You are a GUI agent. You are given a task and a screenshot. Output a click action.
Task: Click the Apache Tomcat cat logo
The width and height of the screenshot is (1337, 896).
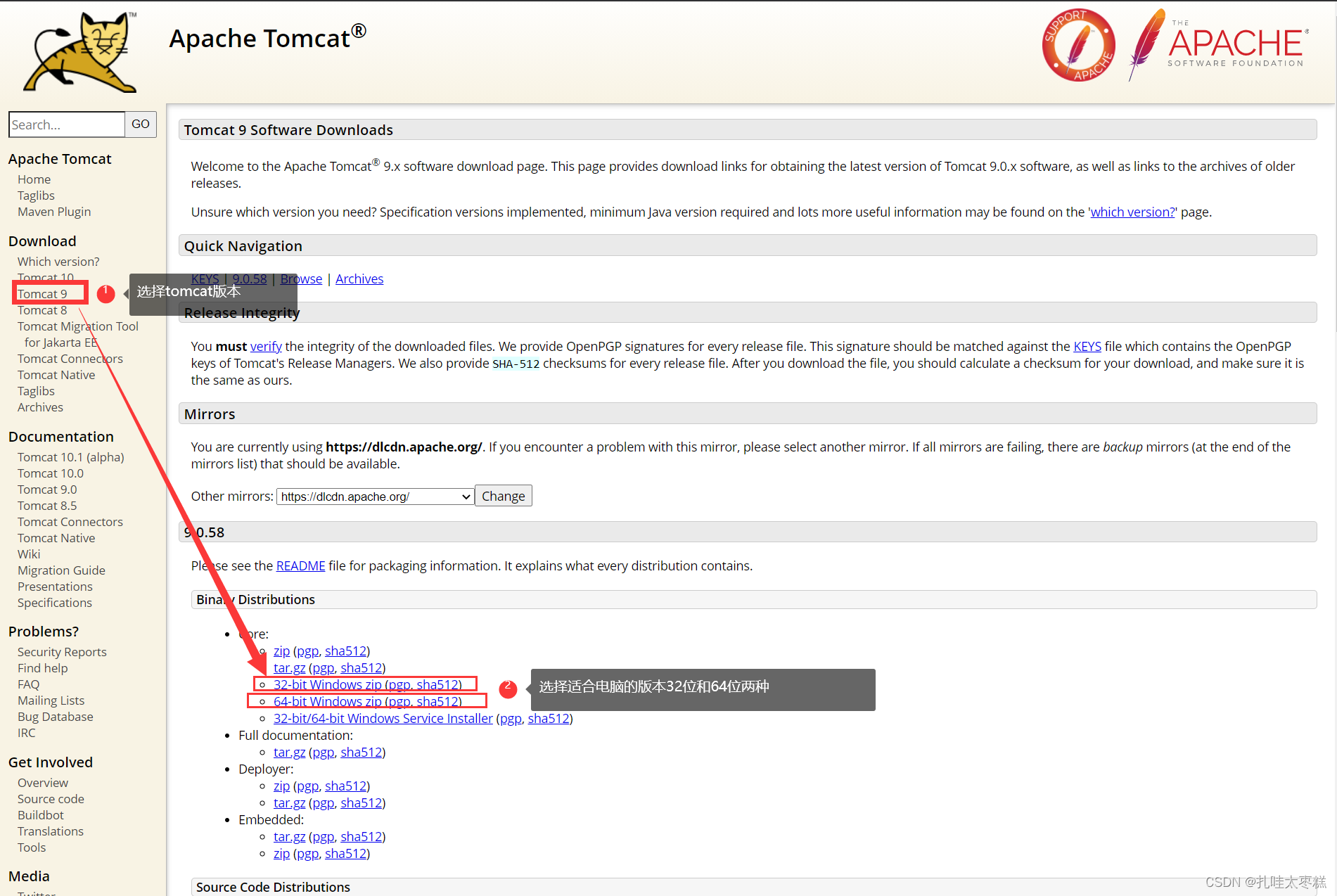point(81,53)
